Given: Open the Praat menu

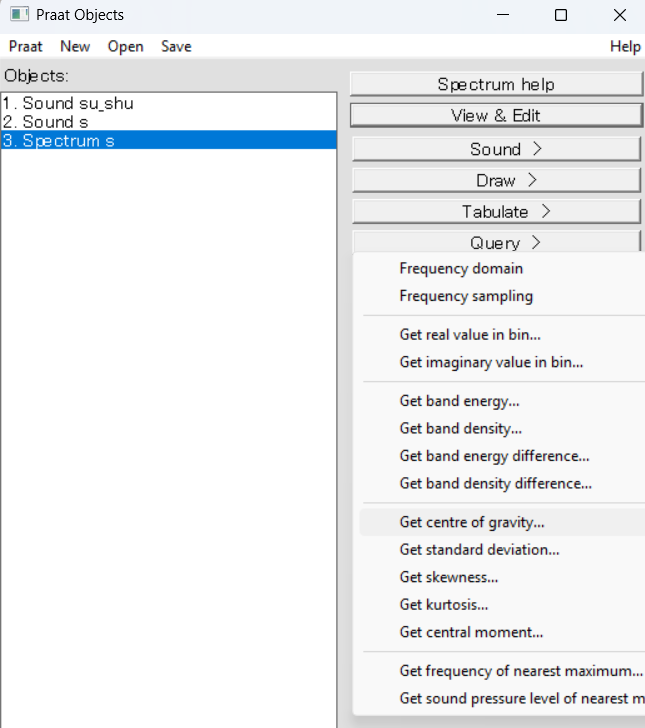Looking at the screenshot, I should pyautogui.click(x=26, y=46).
